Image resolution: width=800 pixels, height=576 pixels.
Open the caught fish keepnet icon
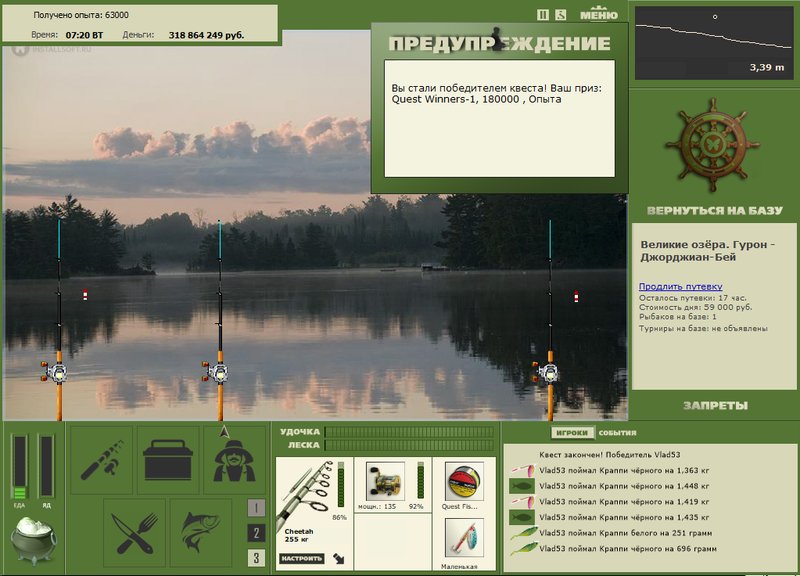[201, 533]
